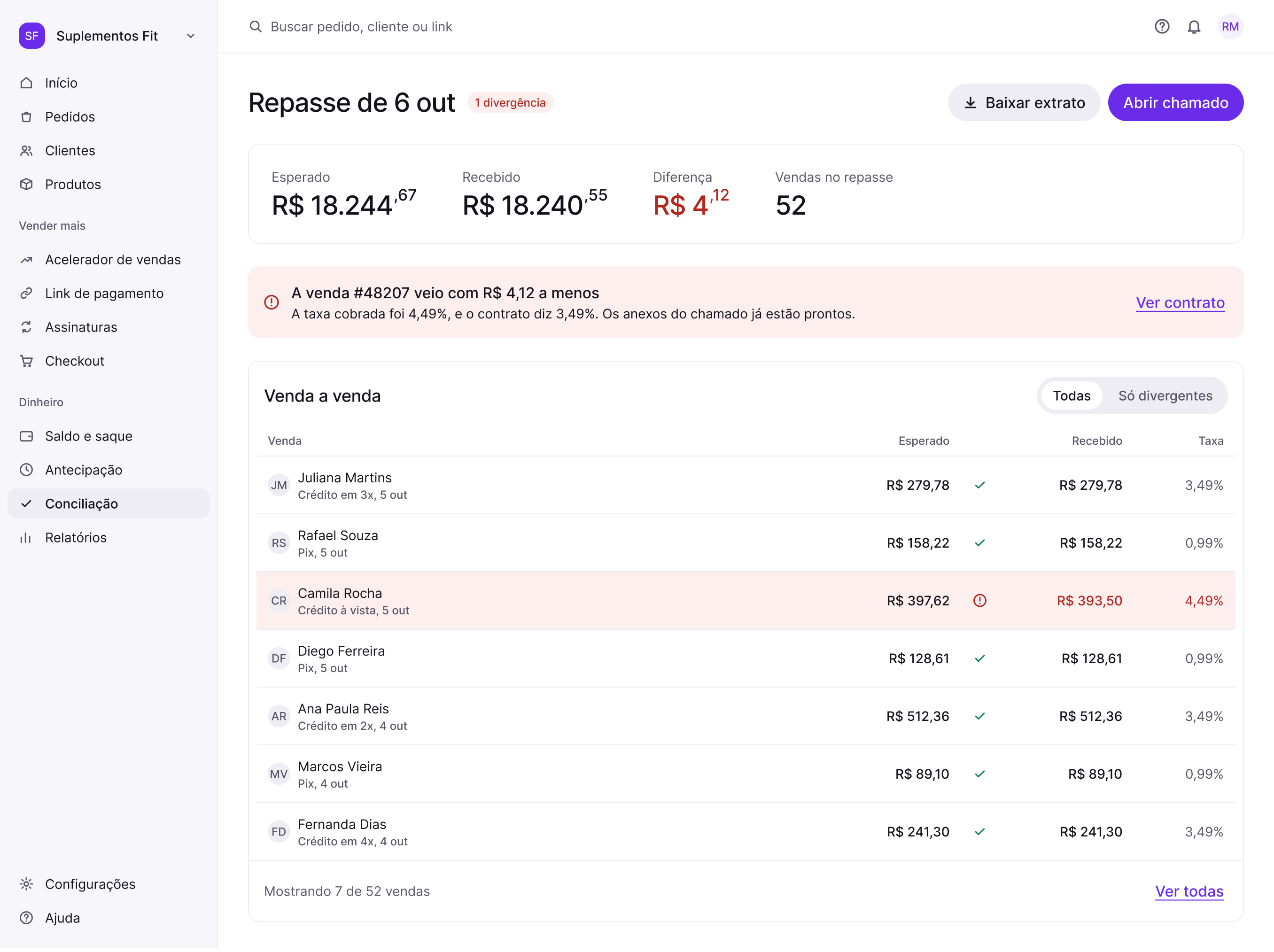Download statement with Baixar extrato
The height and width of the screenshot is (952, 1274).
tap(1024, 102)
